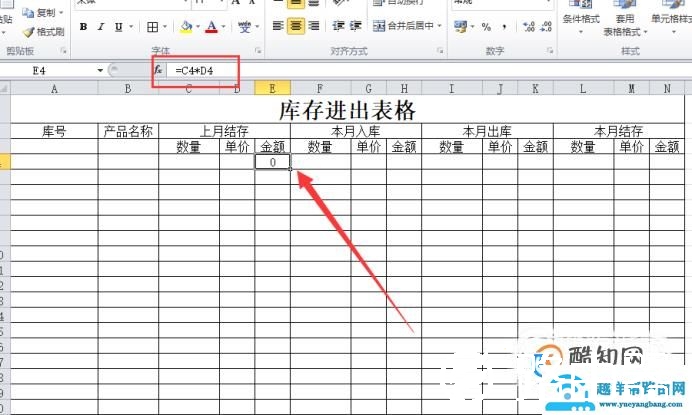Click the 本月出库 header cell
The height and width of the screenshot is (415, 692).
coord(487,131)
